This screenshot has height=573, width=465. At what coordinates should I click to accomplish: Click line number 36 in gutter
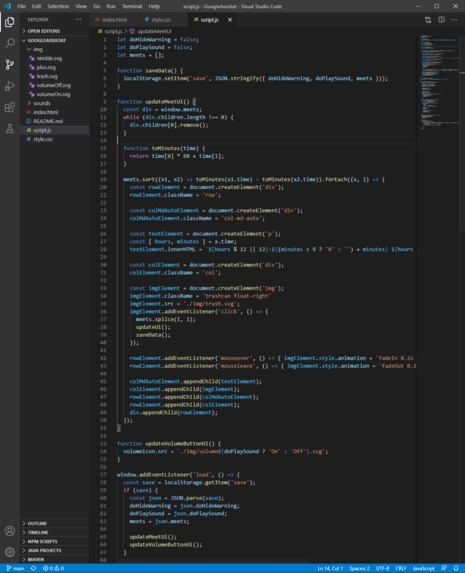pyautogui.click(x=103, y=312)
